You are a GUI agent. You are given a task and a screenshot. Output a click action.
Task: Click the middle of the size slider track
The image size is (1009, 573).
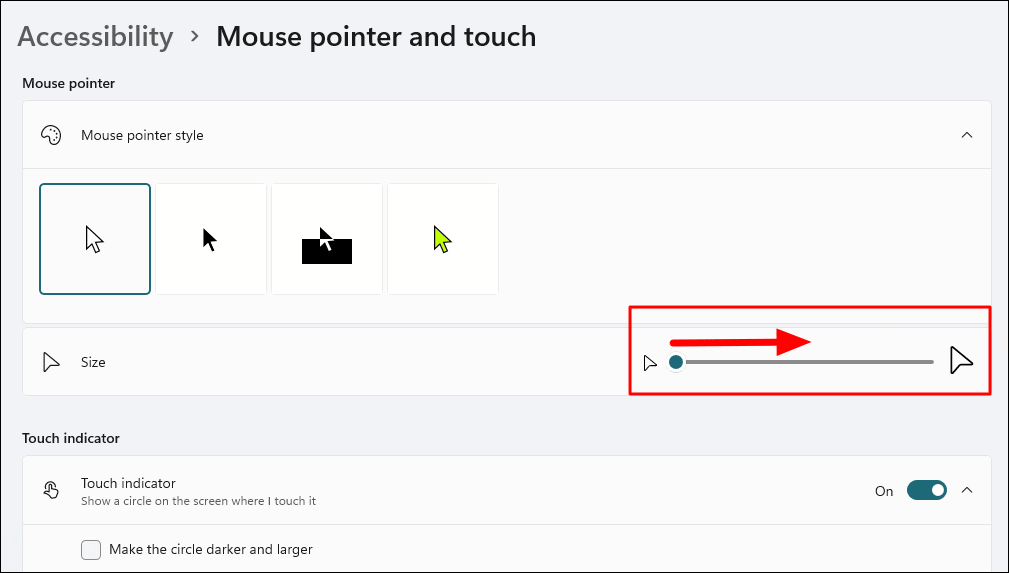tap(805, 362)
